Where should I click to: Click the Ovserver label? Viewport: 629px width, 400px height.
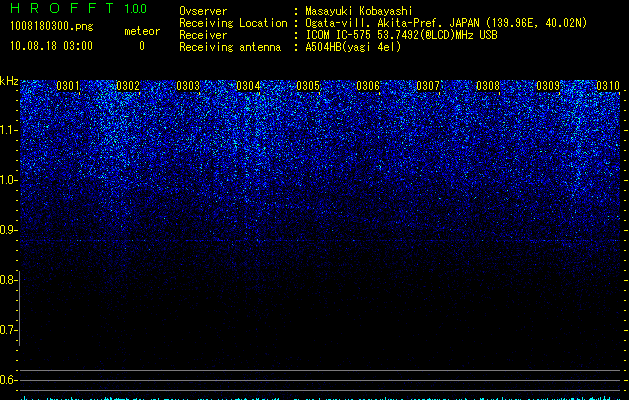(203, 11)
